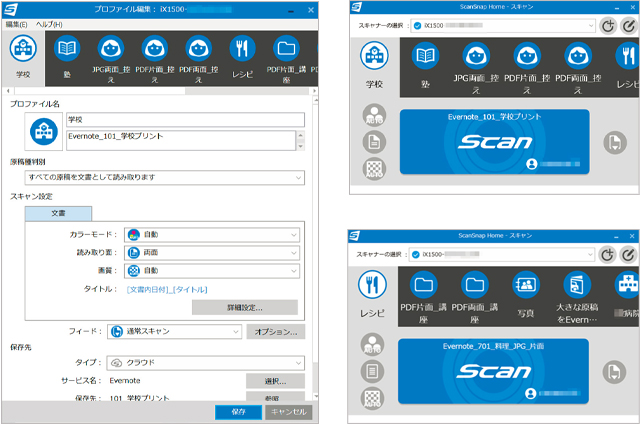Open scanner selection dropdown in the bottom Scan window

[x=501, y=255]
